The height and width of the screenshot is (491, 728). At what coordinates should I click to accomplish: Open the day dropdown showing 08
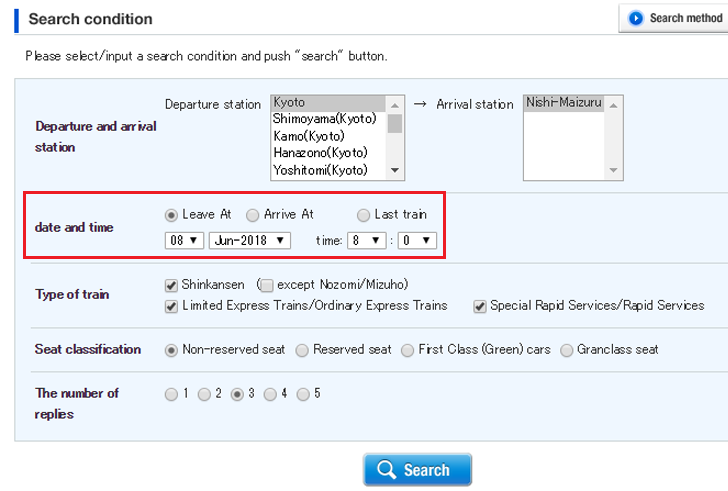(x=185, y=240)
